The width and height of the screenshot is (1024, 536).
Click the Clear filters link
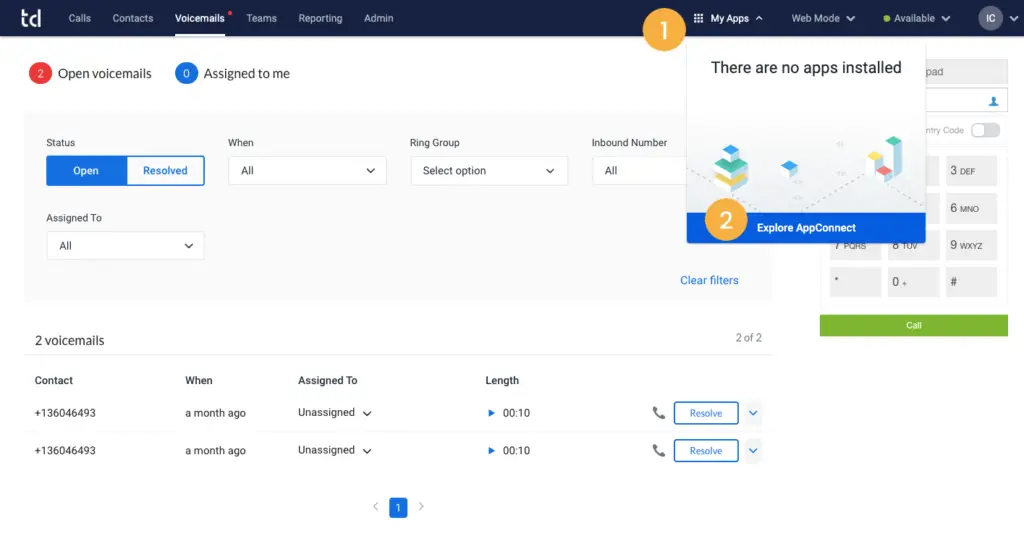pos(709,280)
